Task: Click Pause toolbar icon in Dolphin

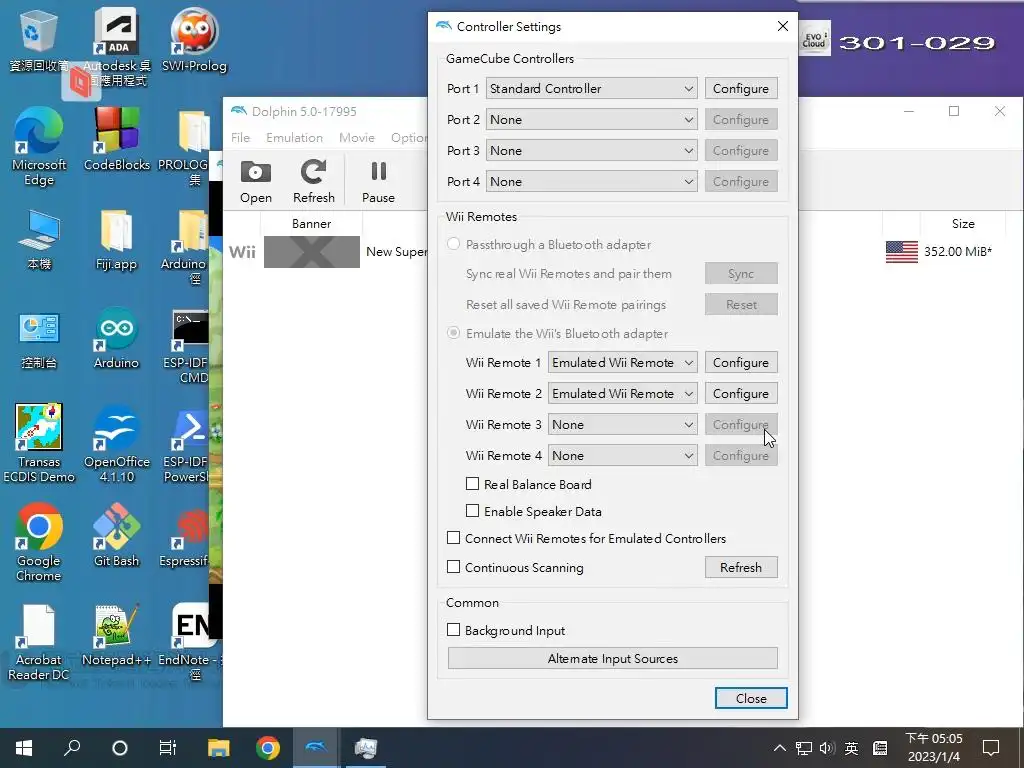Action: point(378,182)
